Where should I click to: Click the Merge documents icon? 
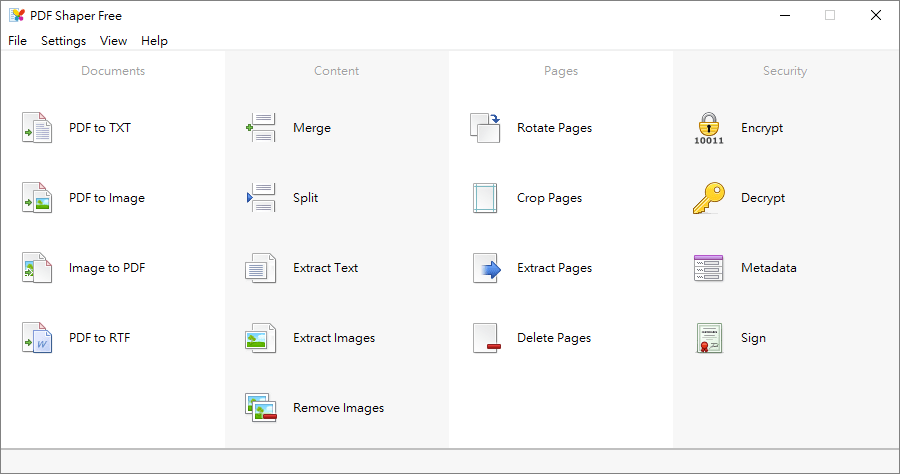261,128
